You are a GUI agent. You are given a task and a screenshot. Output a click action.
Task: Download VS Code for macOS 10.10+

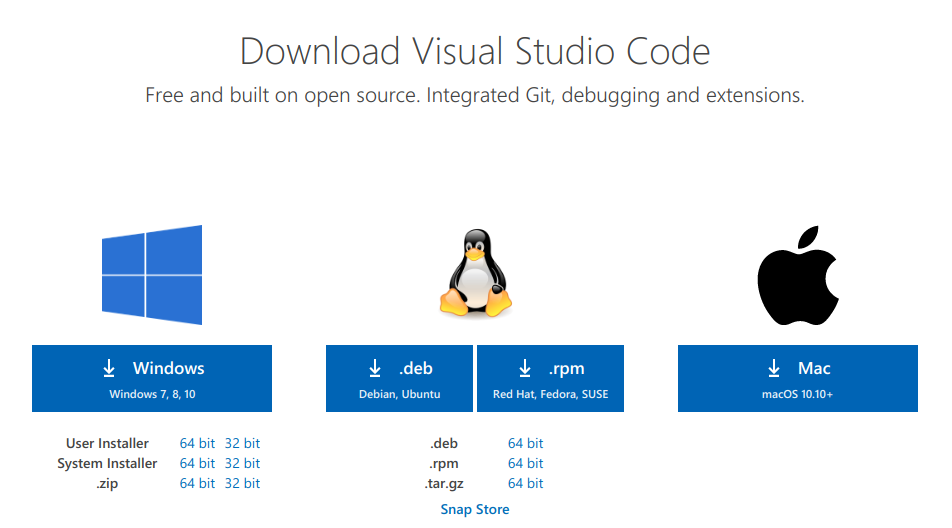pos(798,379)
